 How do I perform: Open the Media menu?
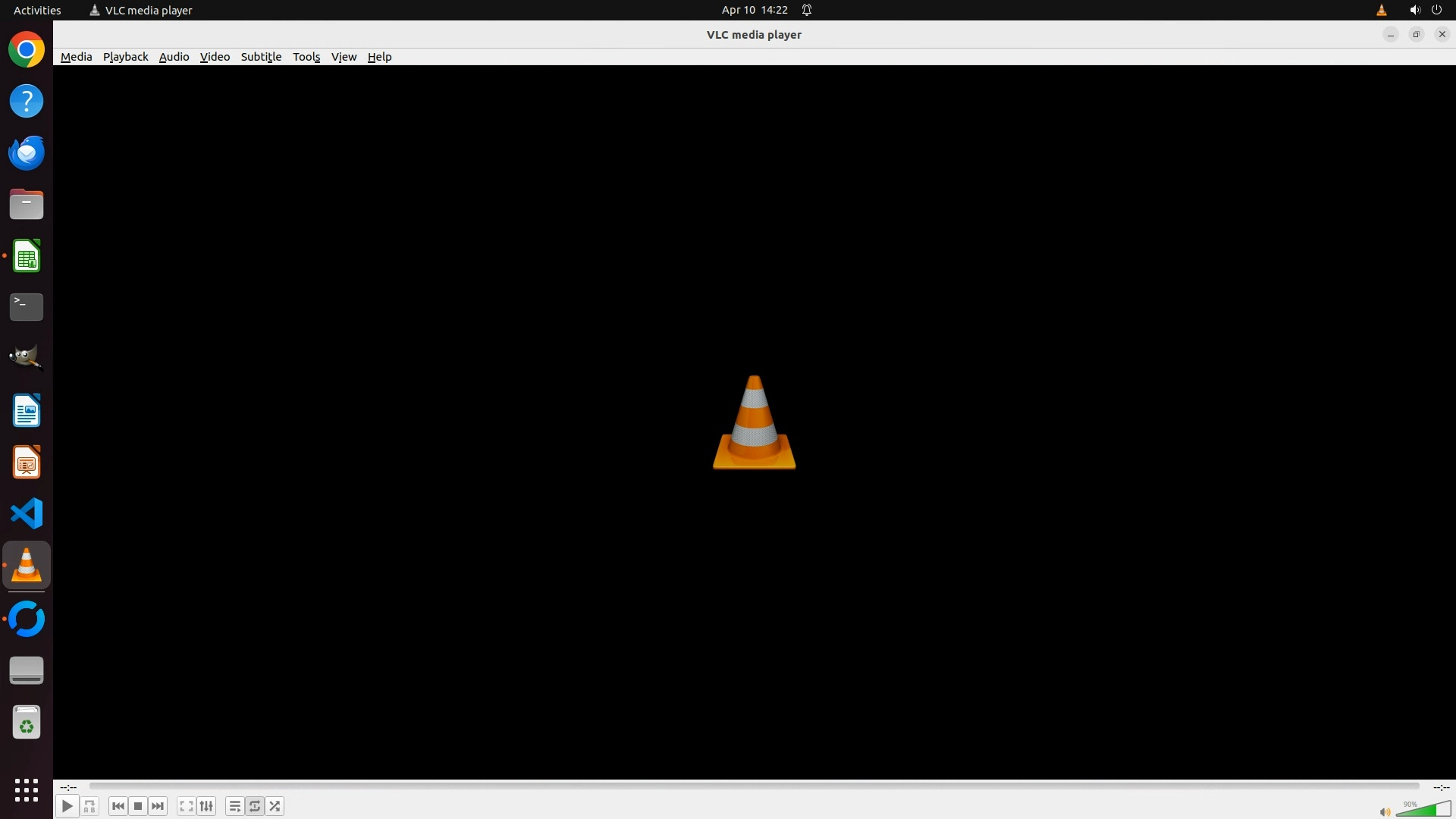click(76, 57)
